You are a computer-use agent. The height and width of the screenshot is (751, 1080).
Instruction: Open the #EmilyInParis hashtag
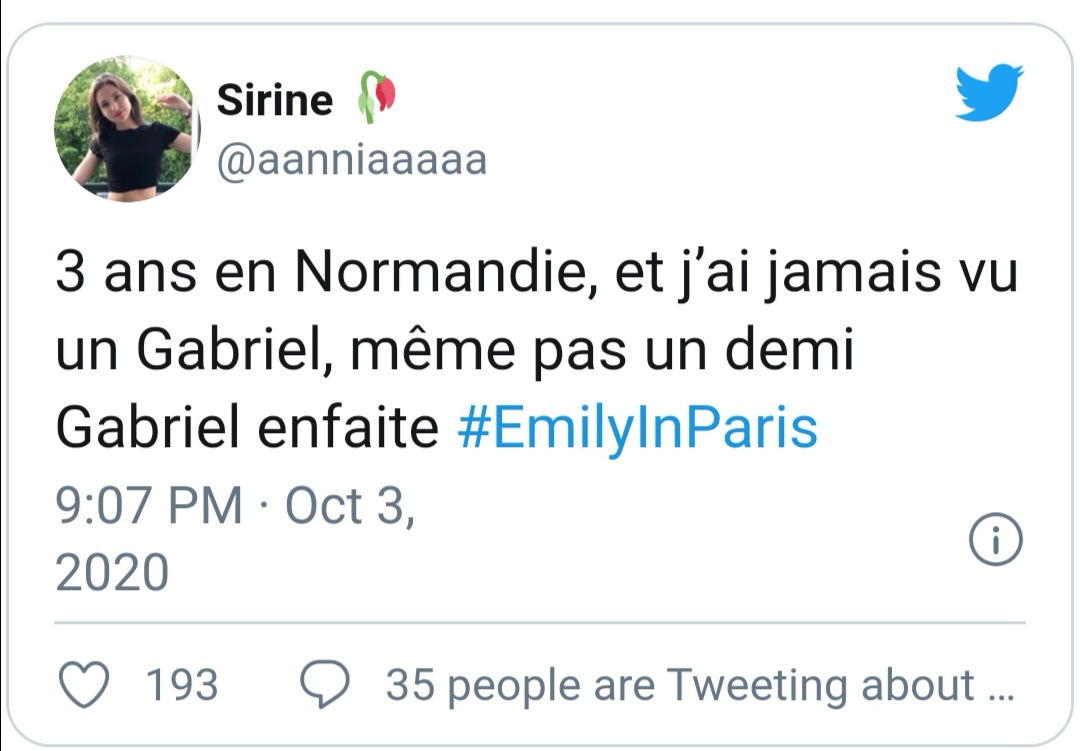point(637,428)
